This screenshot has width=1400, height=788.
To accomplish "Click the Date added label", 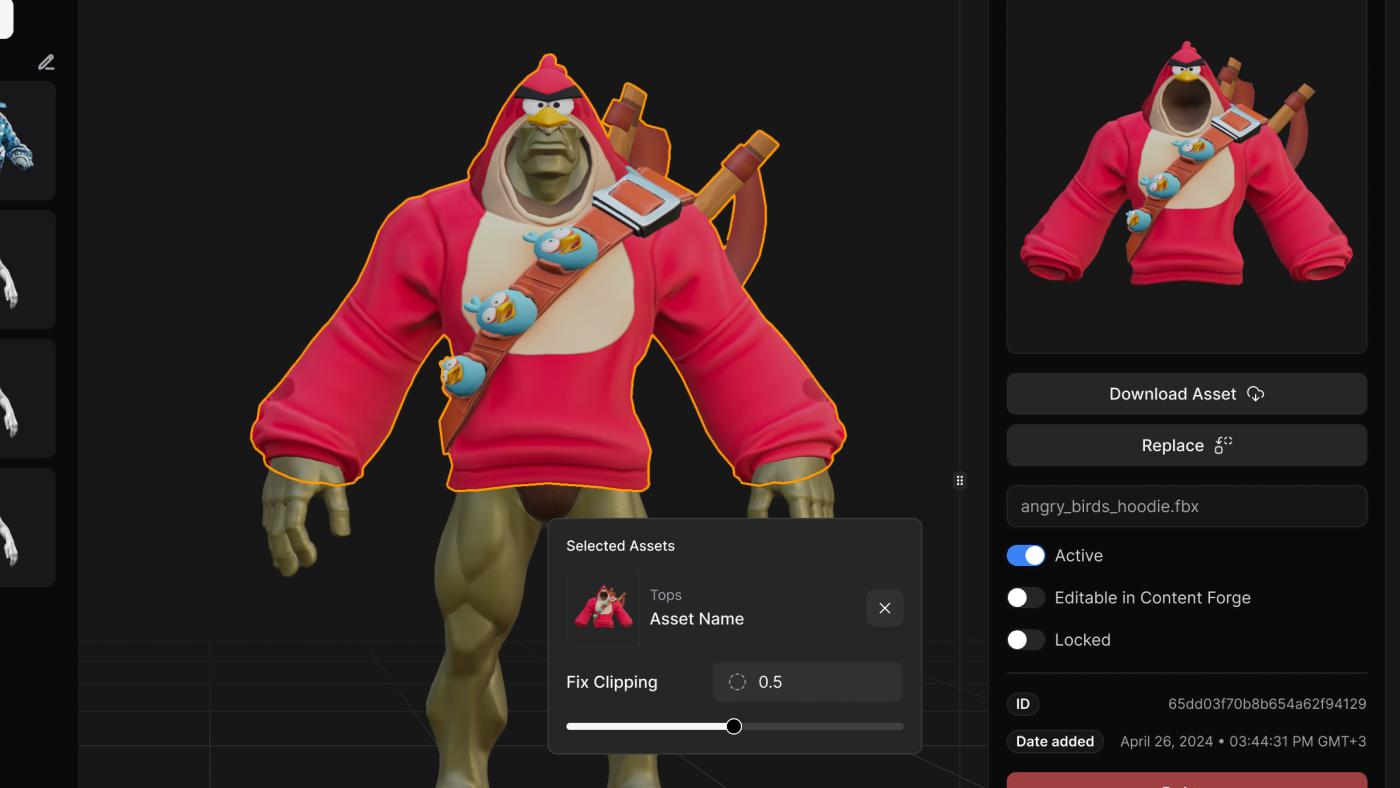I will point(1055,742).
